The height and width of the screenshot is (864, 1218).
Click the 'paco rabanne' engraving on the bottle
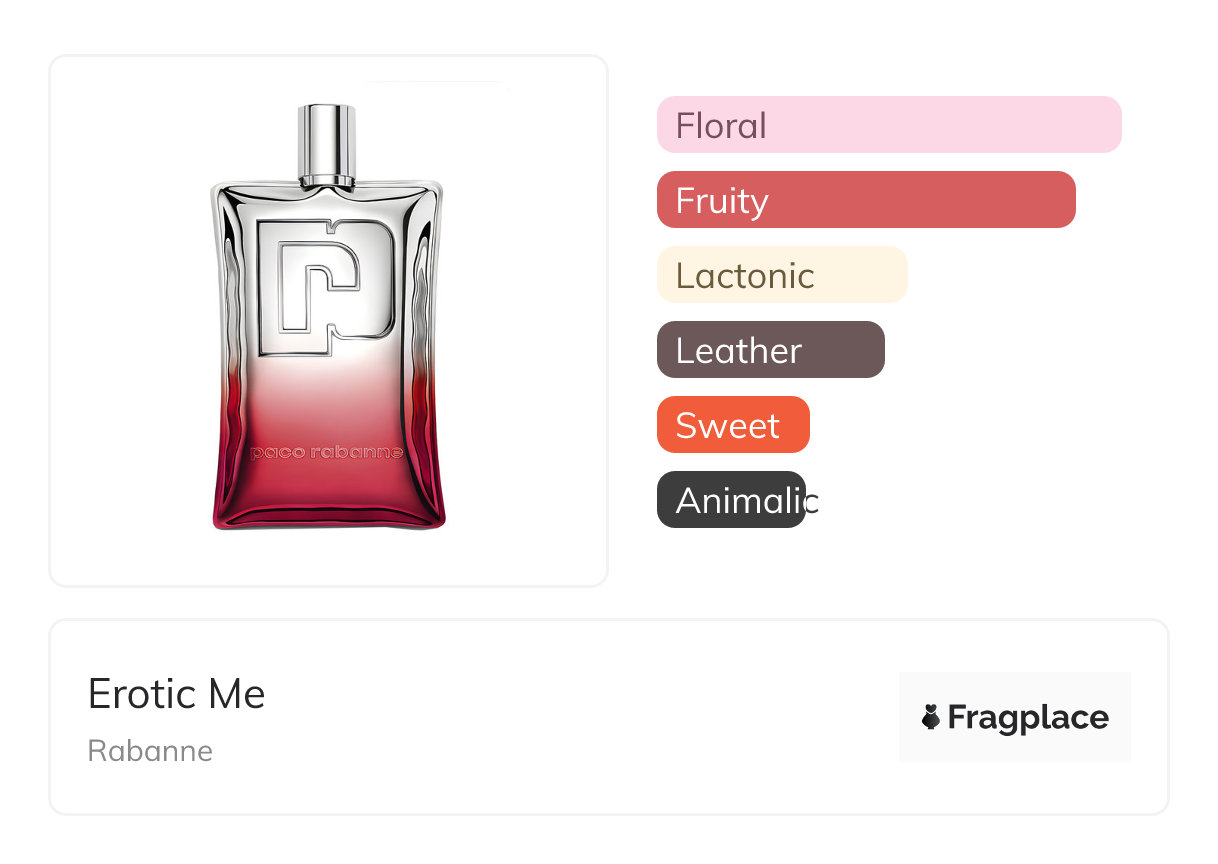(327, 452)
